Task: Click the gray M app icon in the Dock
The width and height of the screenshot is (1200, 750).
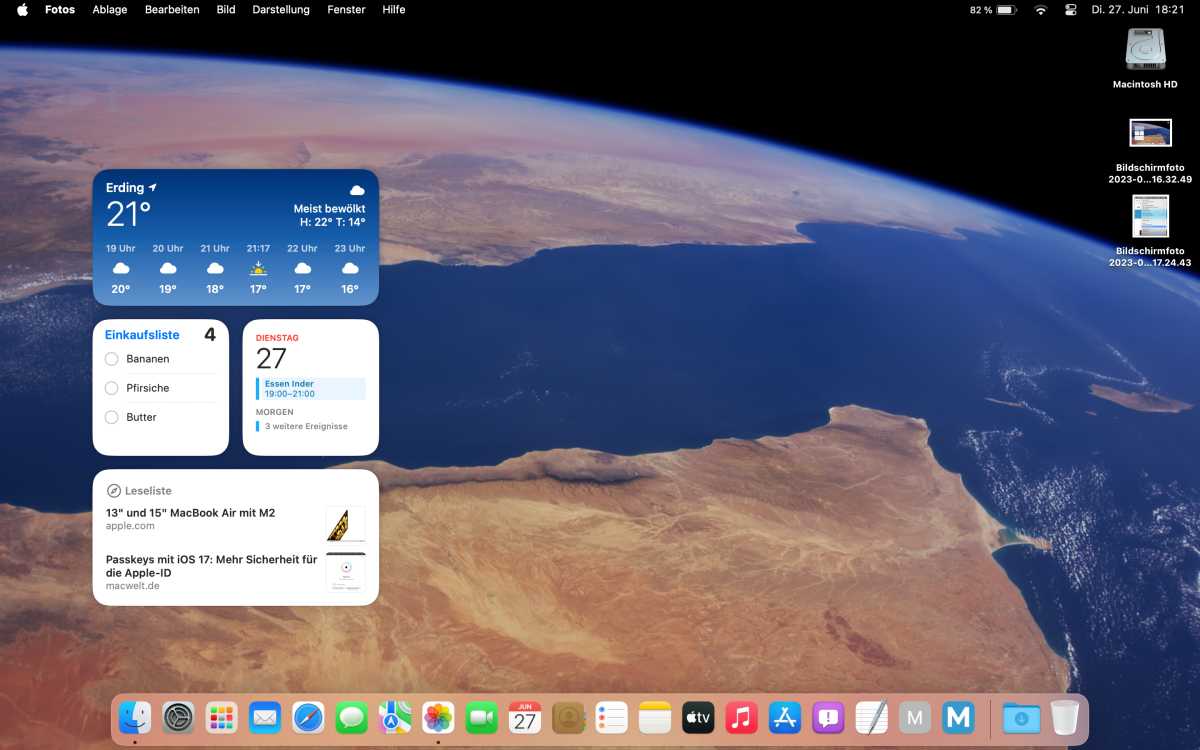Action: [x=915, y=717]
